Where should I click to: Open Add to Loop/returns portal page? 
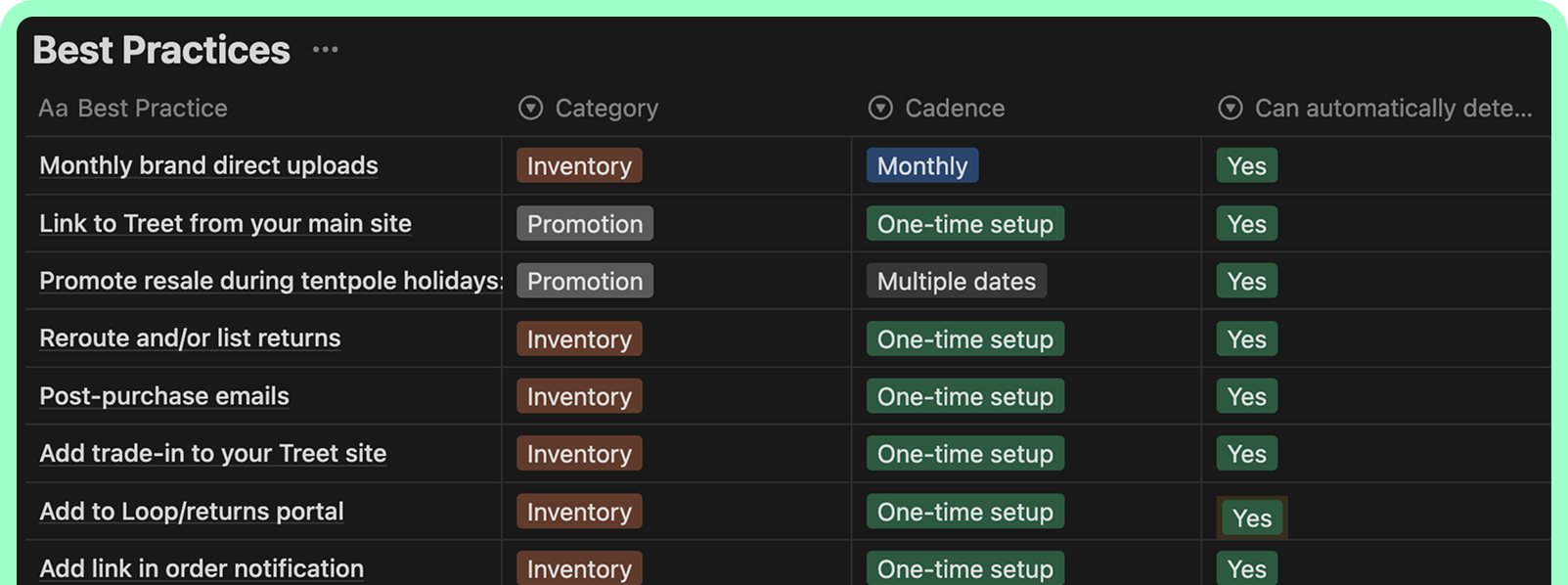click(192, 511)
